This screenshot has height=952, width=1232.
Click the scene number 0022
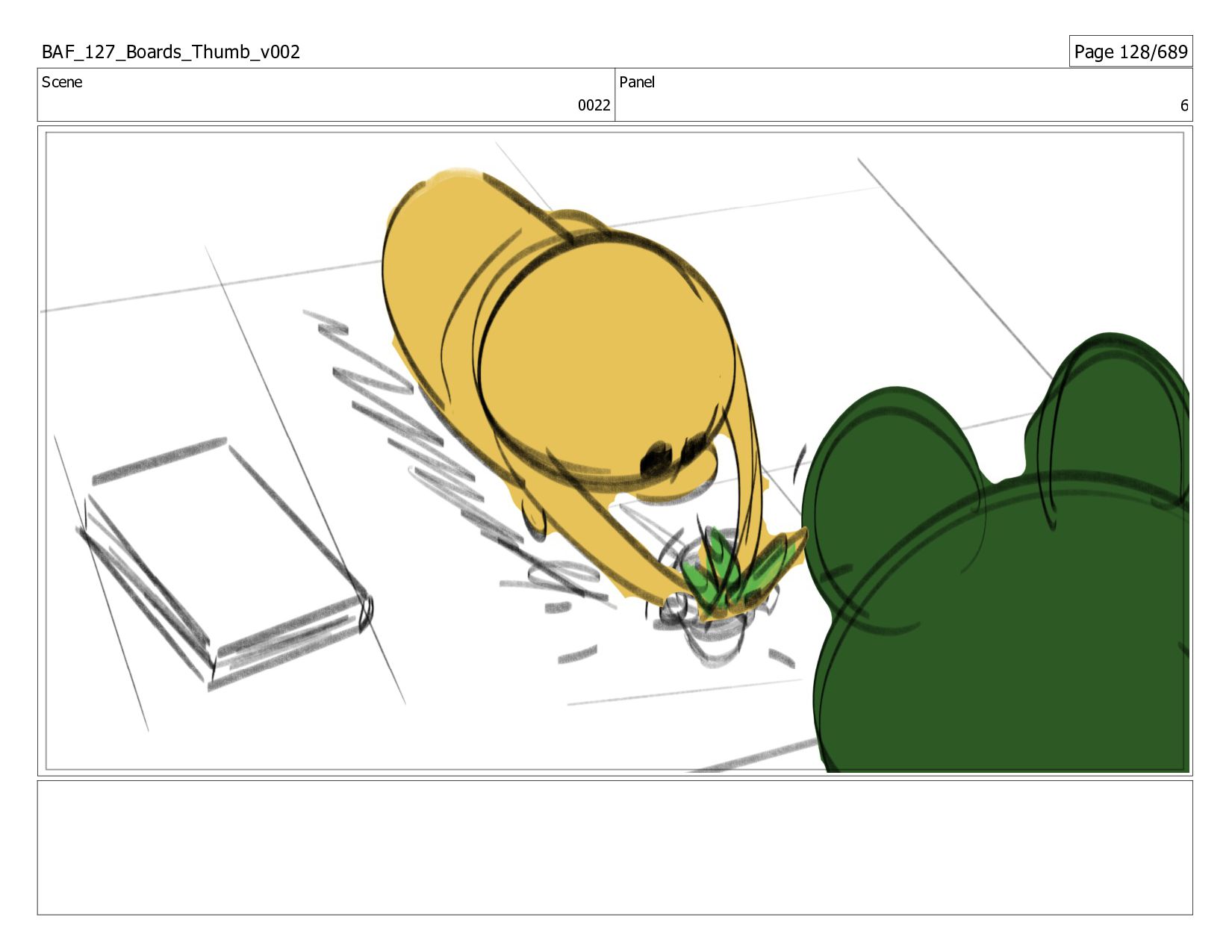click(594, 105)
